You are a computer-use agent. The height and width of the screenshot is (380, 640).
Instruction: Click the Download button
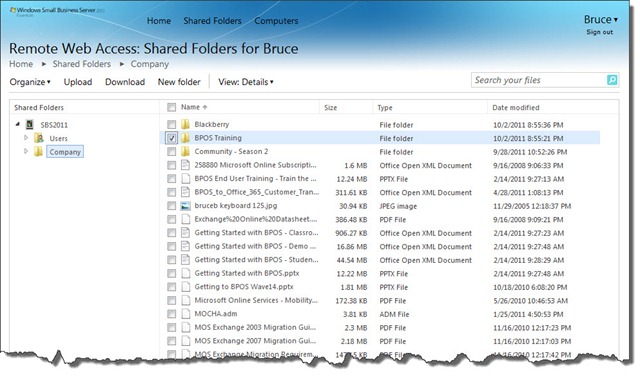coord(125,82)
